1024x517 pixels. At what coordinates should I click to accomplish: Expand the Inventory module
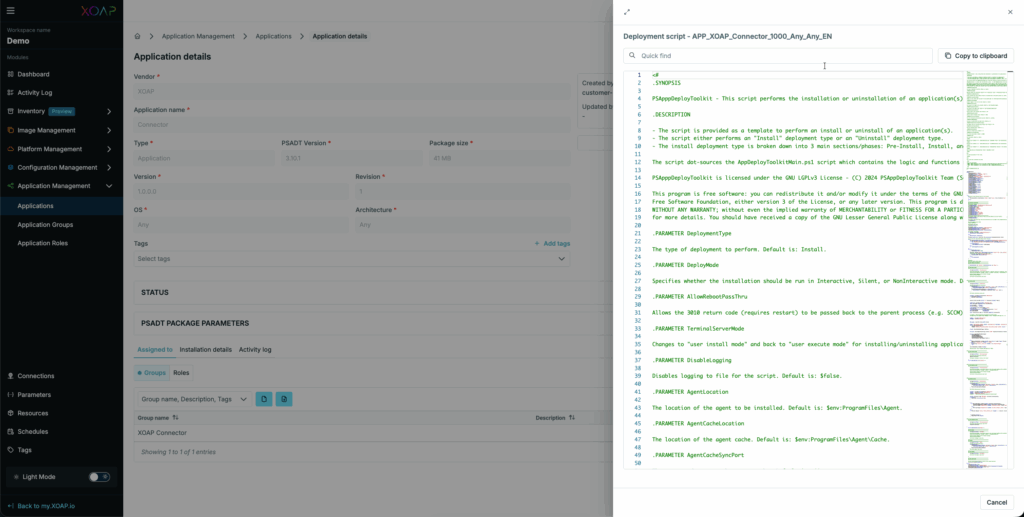click(108, 111)
